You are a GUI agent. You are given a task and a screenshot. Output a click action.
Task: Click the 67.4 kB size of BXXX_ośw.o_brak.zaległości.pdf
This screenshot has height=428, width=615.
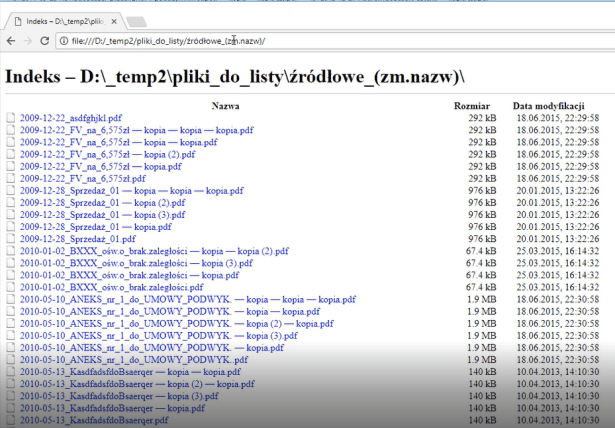click(x=481, y=287)
